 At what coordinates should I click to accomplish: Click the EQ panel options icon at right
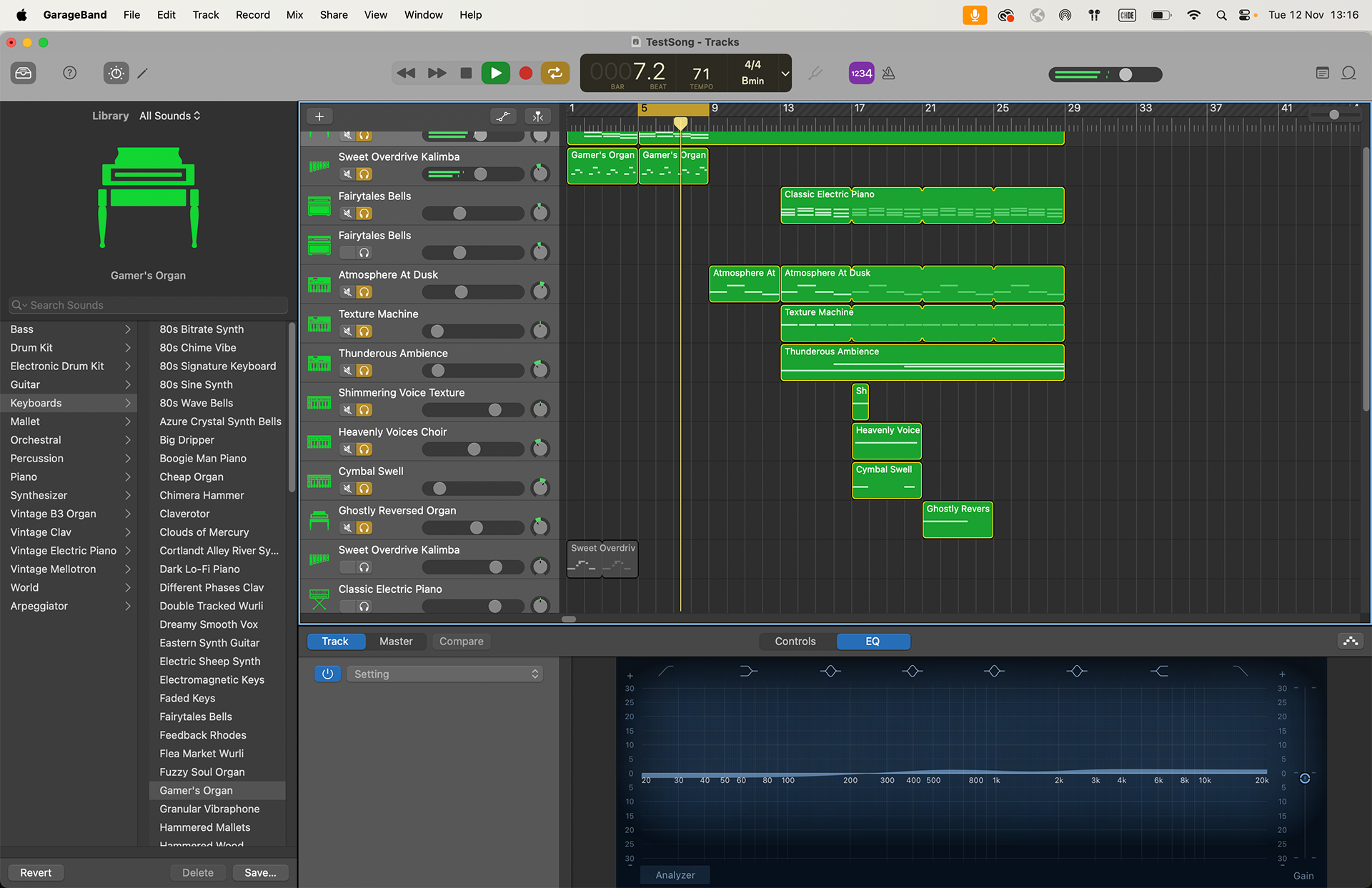(1351, 642)
